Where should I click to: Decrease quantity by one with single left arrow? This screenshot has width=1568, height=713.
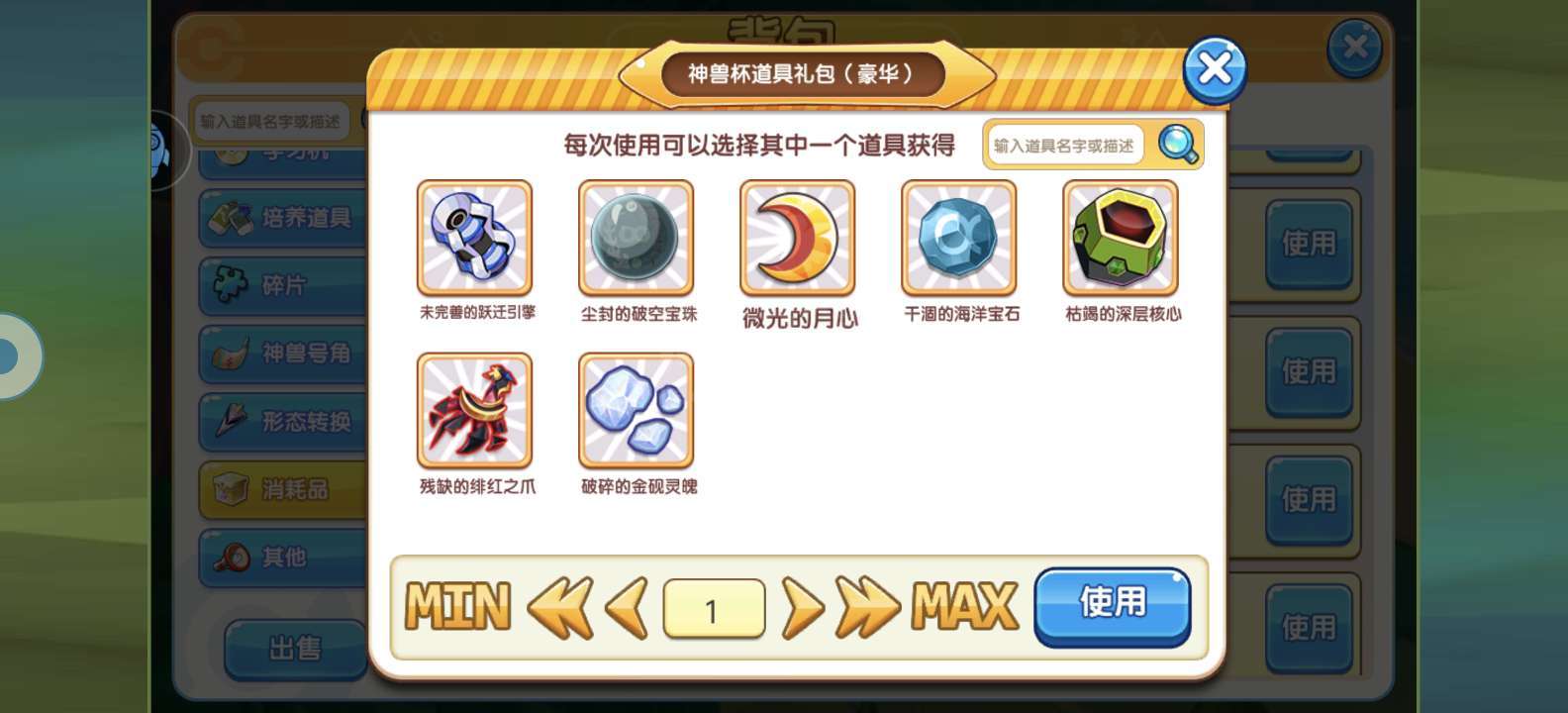click(626, 606)
